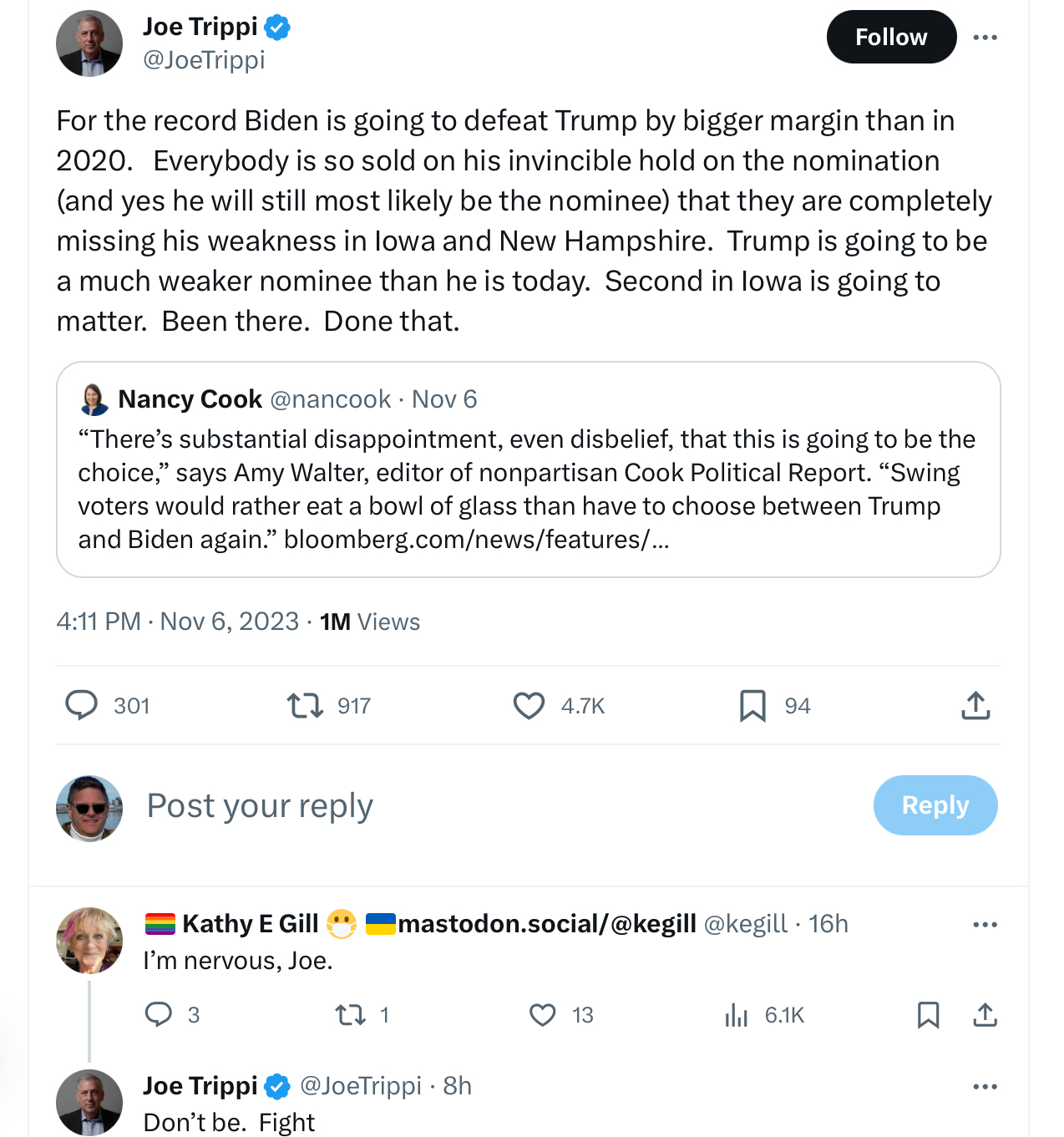Expand options menu on Joe Trippi's reply
Viewport: 1064px width, 1137px height.
click(x=985, y=1087)
